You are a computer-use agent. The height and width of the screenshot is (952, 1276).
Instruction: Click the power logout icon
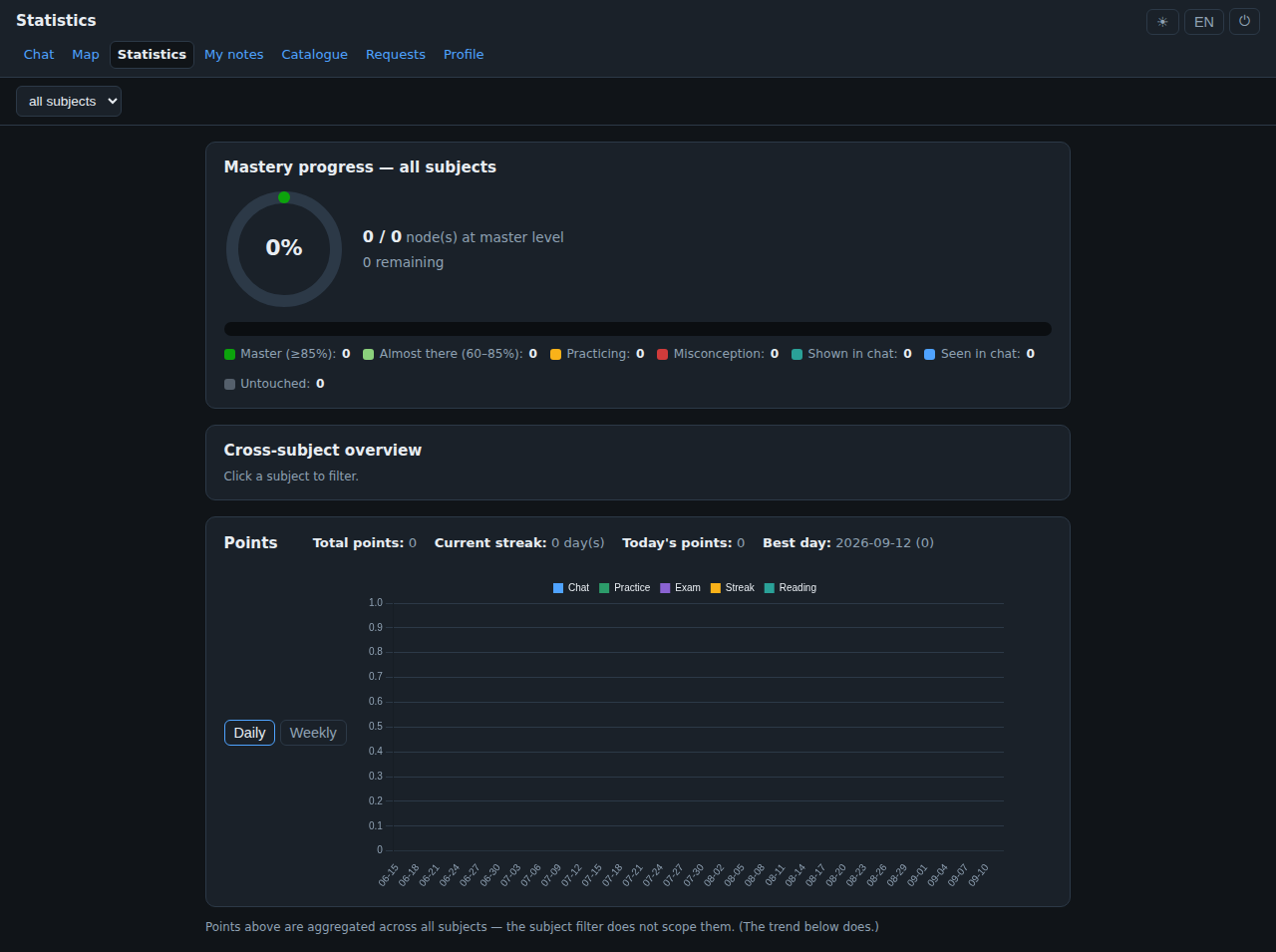pyautogui.click(x=1244, y=22)
